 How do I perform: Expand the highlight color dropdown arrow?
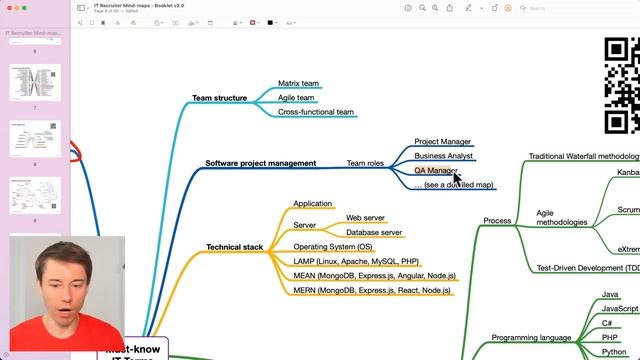481,8
